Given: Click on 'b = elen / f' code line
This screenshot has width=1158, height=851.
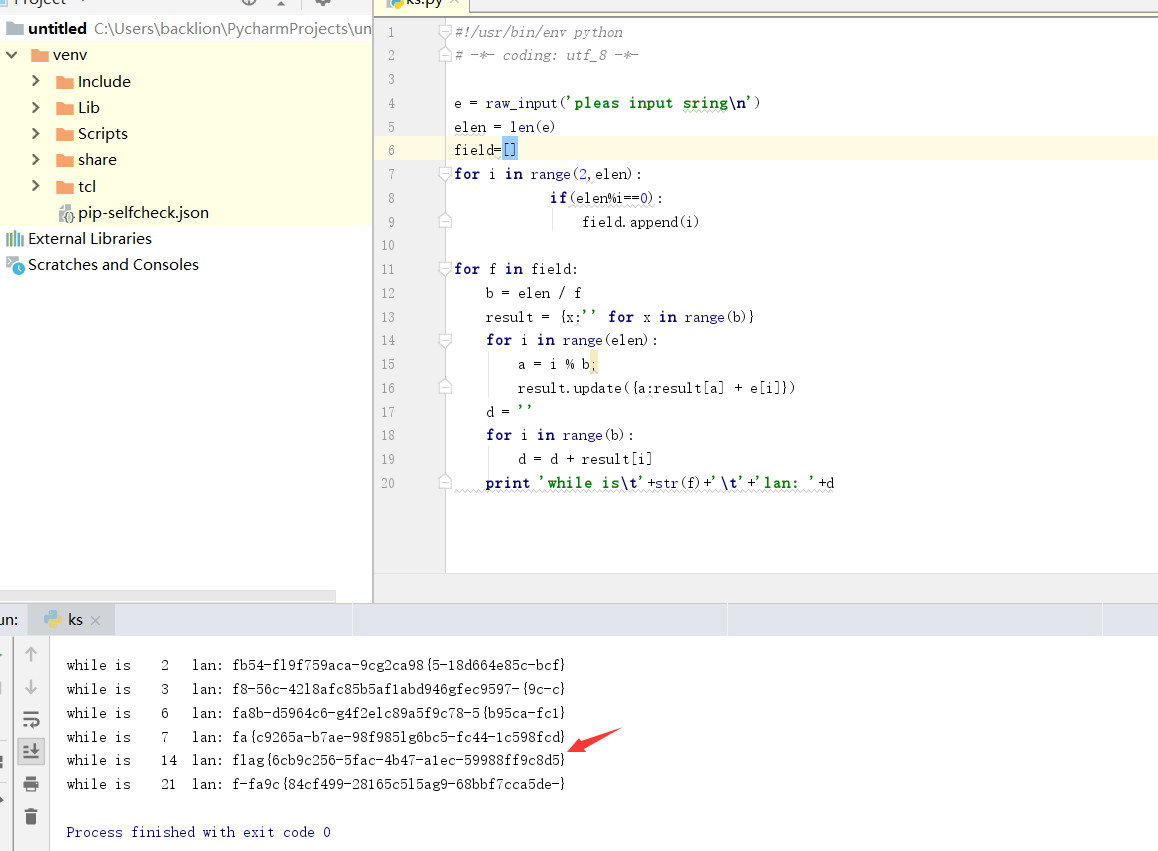Looking at the screenshot, I should [533, 293].
